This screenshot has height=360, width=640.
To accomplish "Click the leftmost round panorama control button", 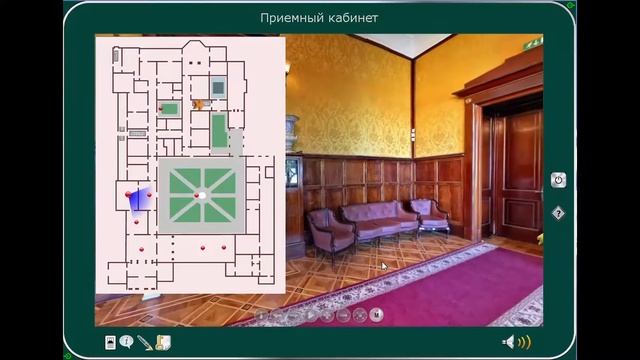I will [x=262, y=315].
